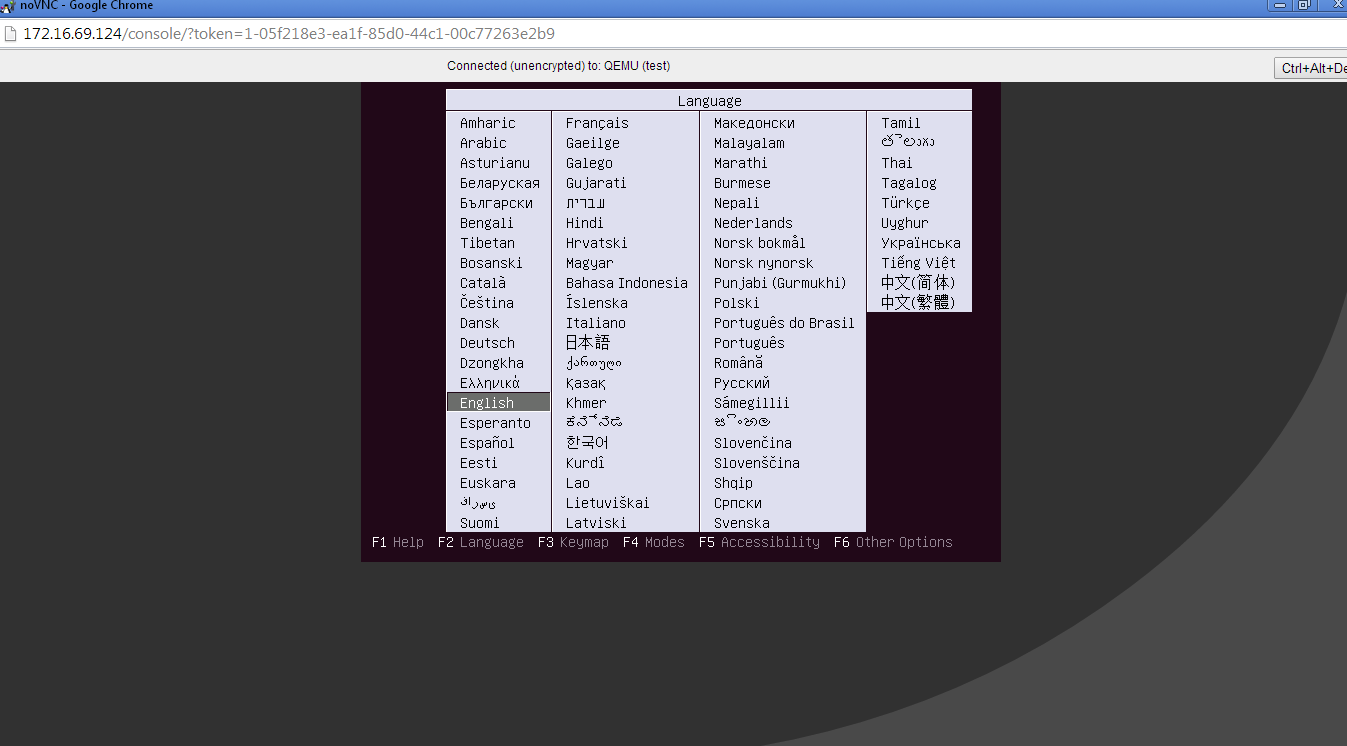
Task: Pick Gujarati language entry
Action: pyautogui.click(x=596, y=183)
